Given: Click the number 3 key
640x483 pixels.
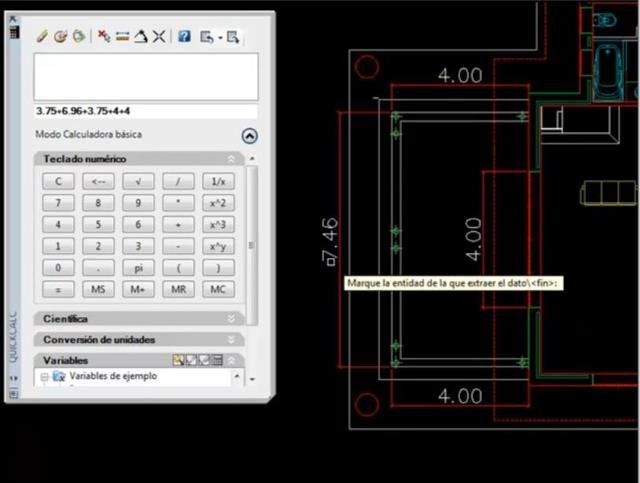Looking at the screenshot, I should (x=138, y=246).
